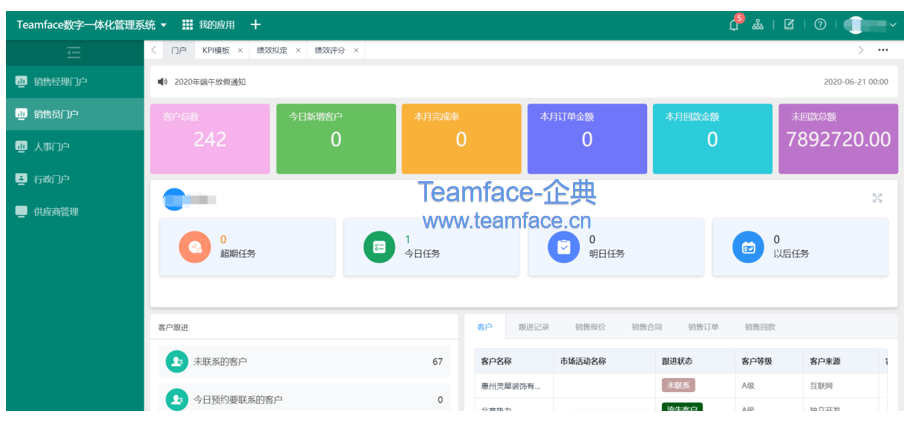Click the plus icon next to 我的应用
This screenshot has width=912, height=439.
pos(255,25)
